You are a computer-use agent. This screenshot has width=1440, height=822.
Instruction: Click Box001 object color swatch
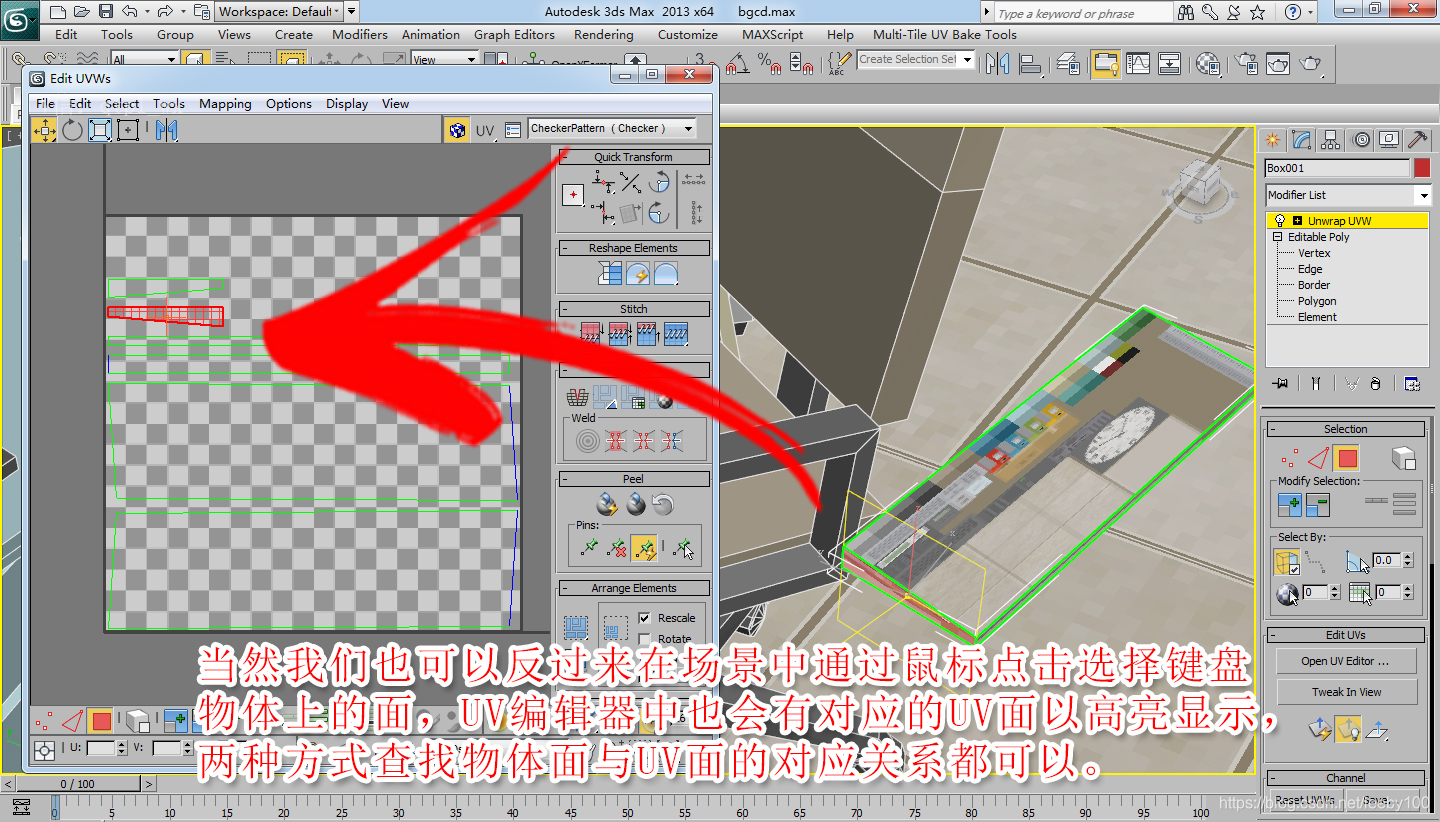pos(1422,168)
